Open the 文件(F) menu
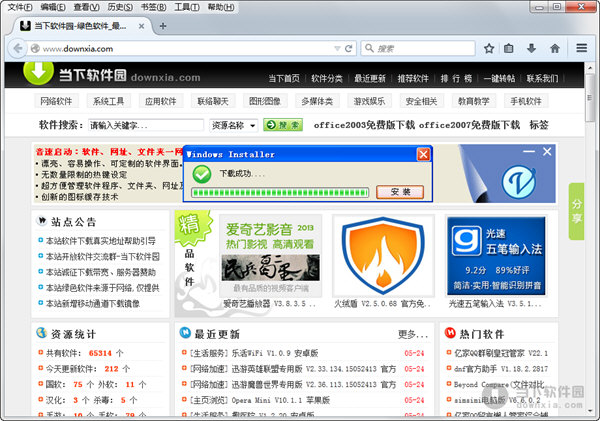This screenshot has width=600, height=421. pos(20,7)
